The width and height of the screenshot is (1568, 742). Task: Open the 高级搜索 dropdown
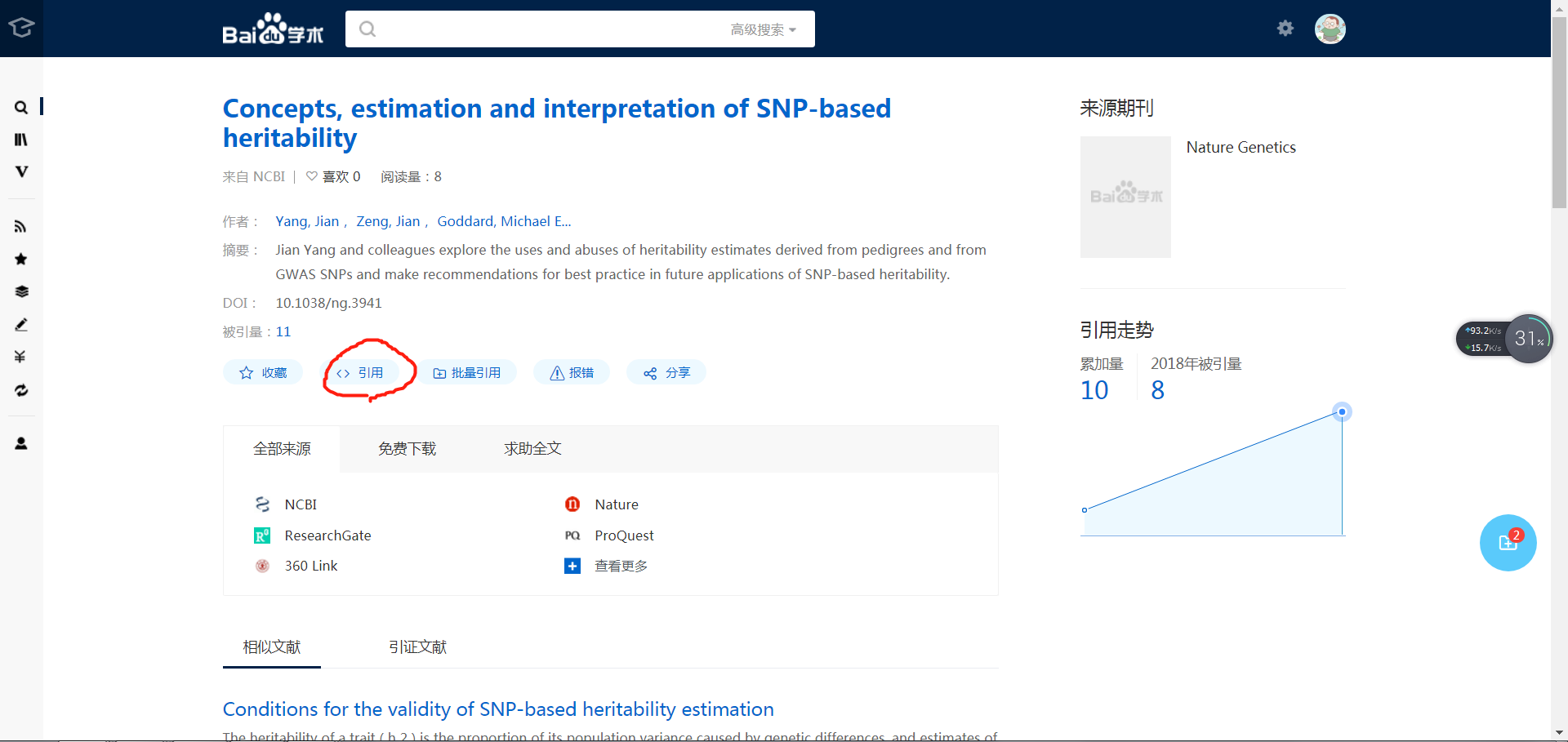click(764, 29)
